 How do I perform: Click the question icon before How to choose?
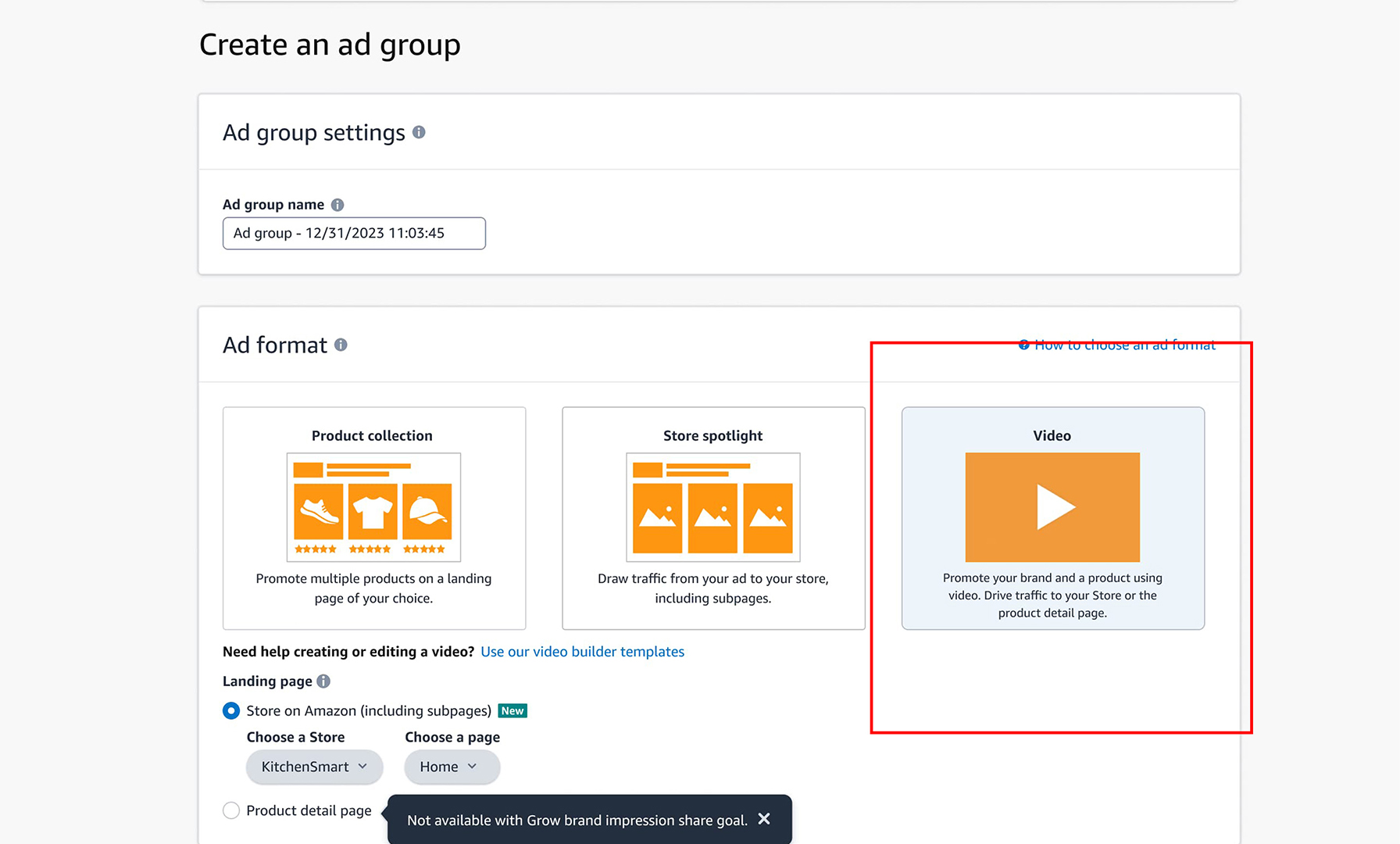click(x=1023, y=345)
